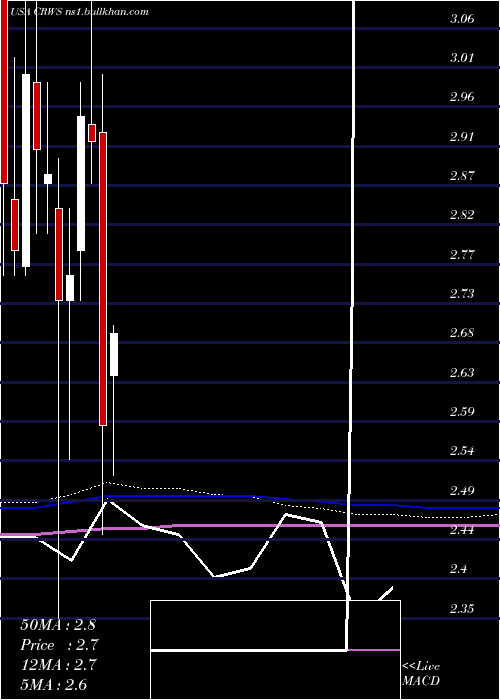This screenshot has width=500, height=700.
Task: Select the 2.68 price axis label
Action: (462, 333)
